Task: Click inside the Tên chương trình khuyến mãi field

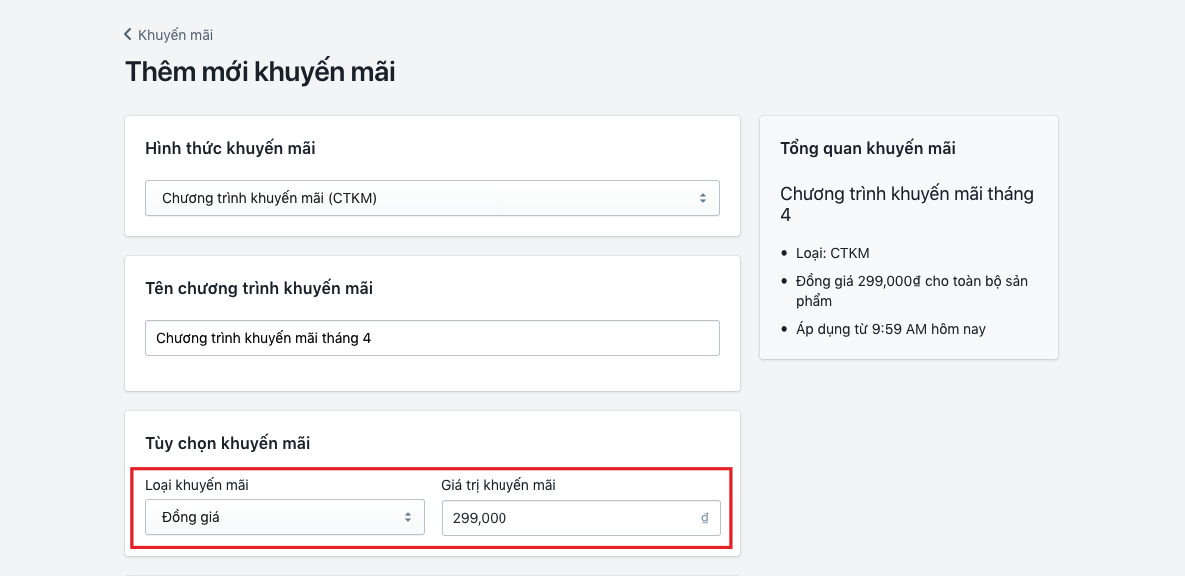Action: pos(432,337)
